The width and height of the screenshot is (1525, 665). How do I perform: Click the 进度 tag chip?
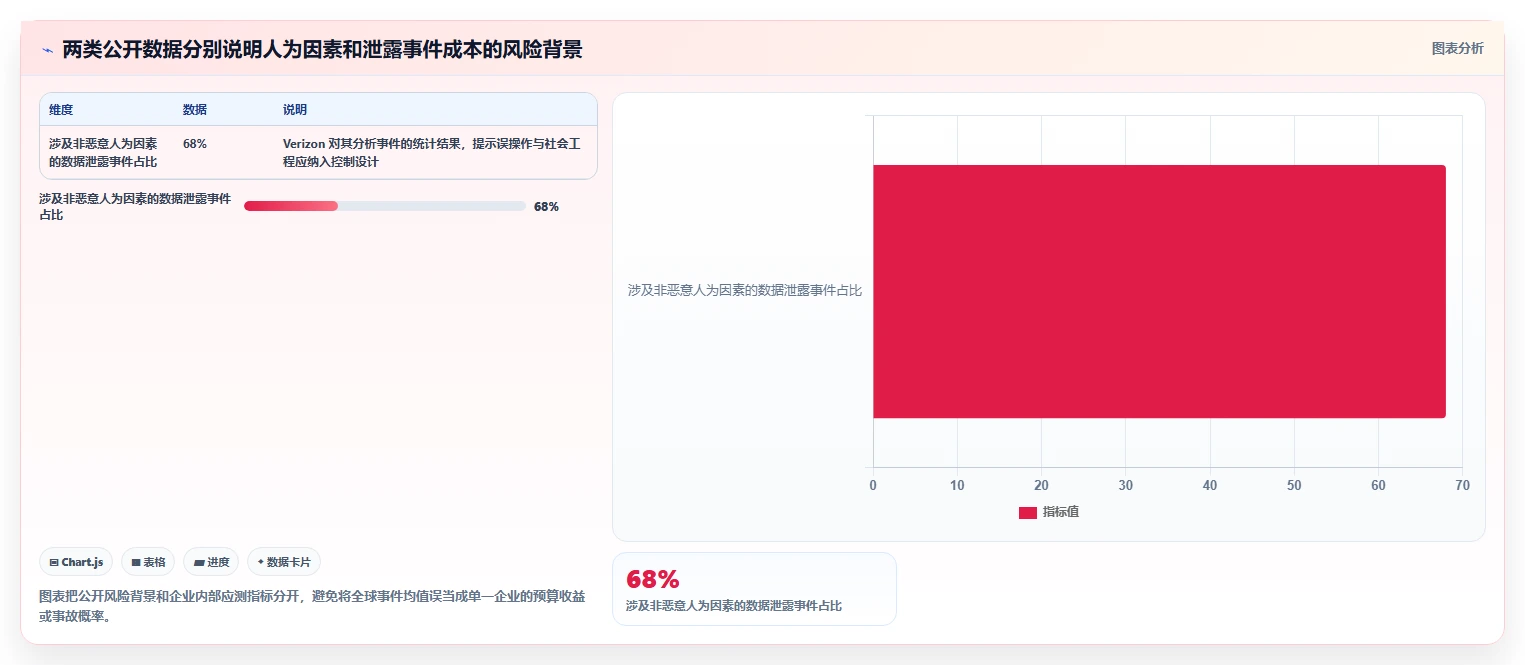point(211,562)
